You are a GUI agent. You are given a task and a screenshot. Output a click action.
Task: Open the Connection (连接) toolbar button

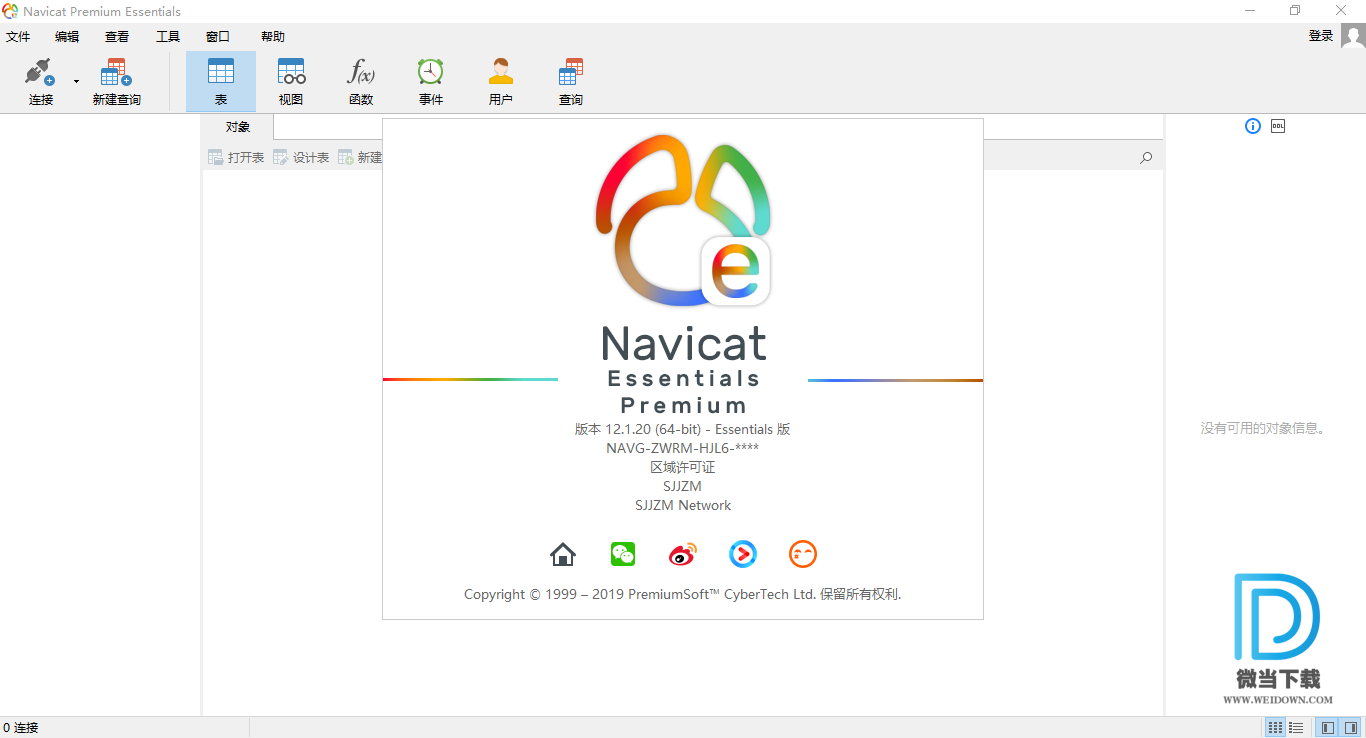coord(40,82)
